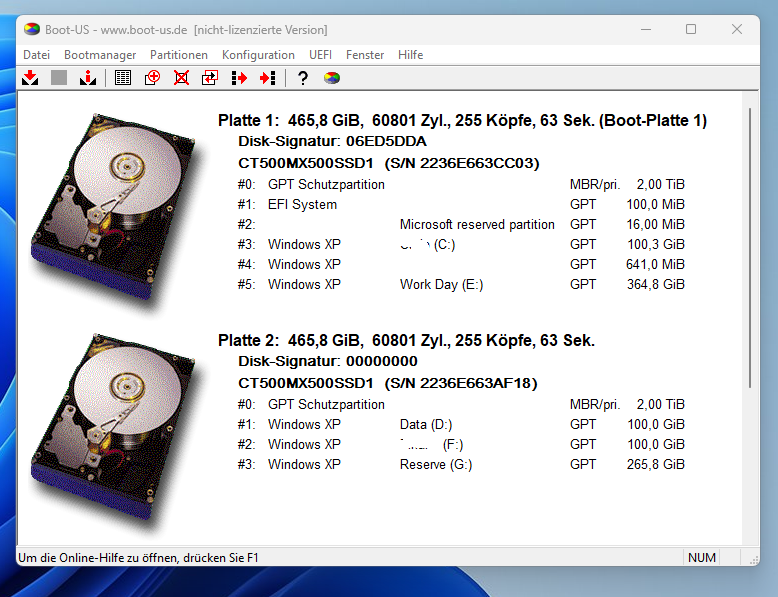The height and width of the screenshot is (597, 778).
Task: Select the Data (D:) partition row
Action: pyautogui.click(x=461, y=424)
